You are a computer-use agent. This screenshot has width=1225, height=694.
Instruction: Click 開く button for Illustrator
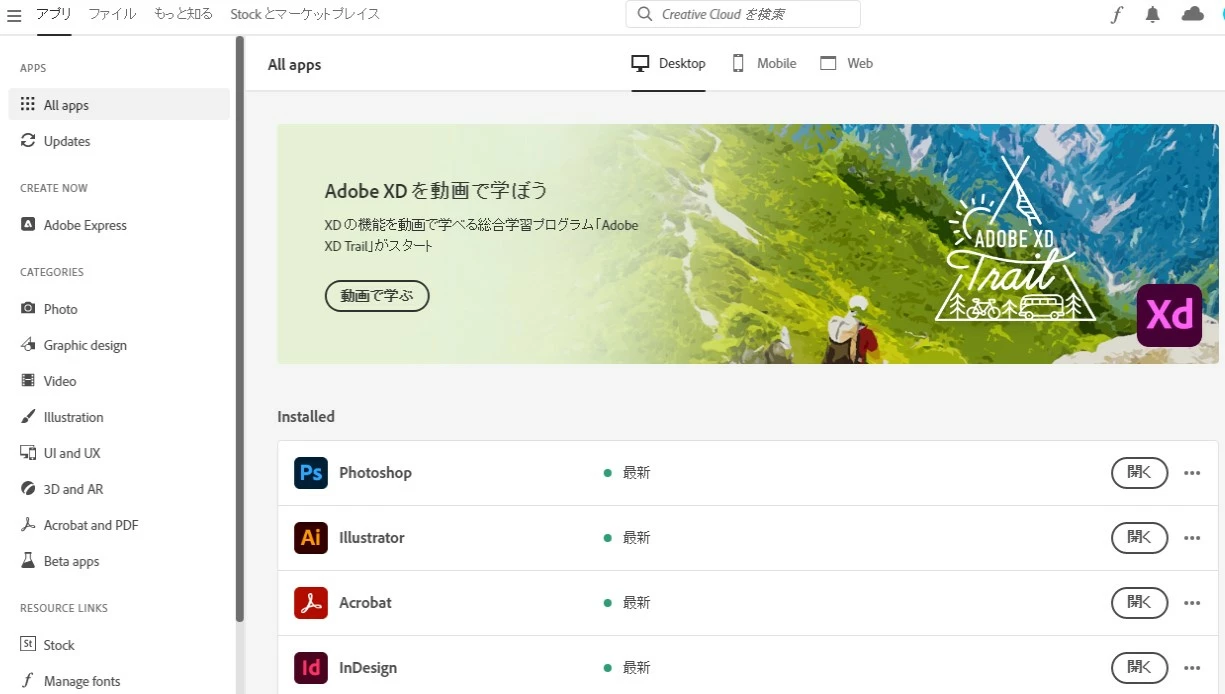1139,538
